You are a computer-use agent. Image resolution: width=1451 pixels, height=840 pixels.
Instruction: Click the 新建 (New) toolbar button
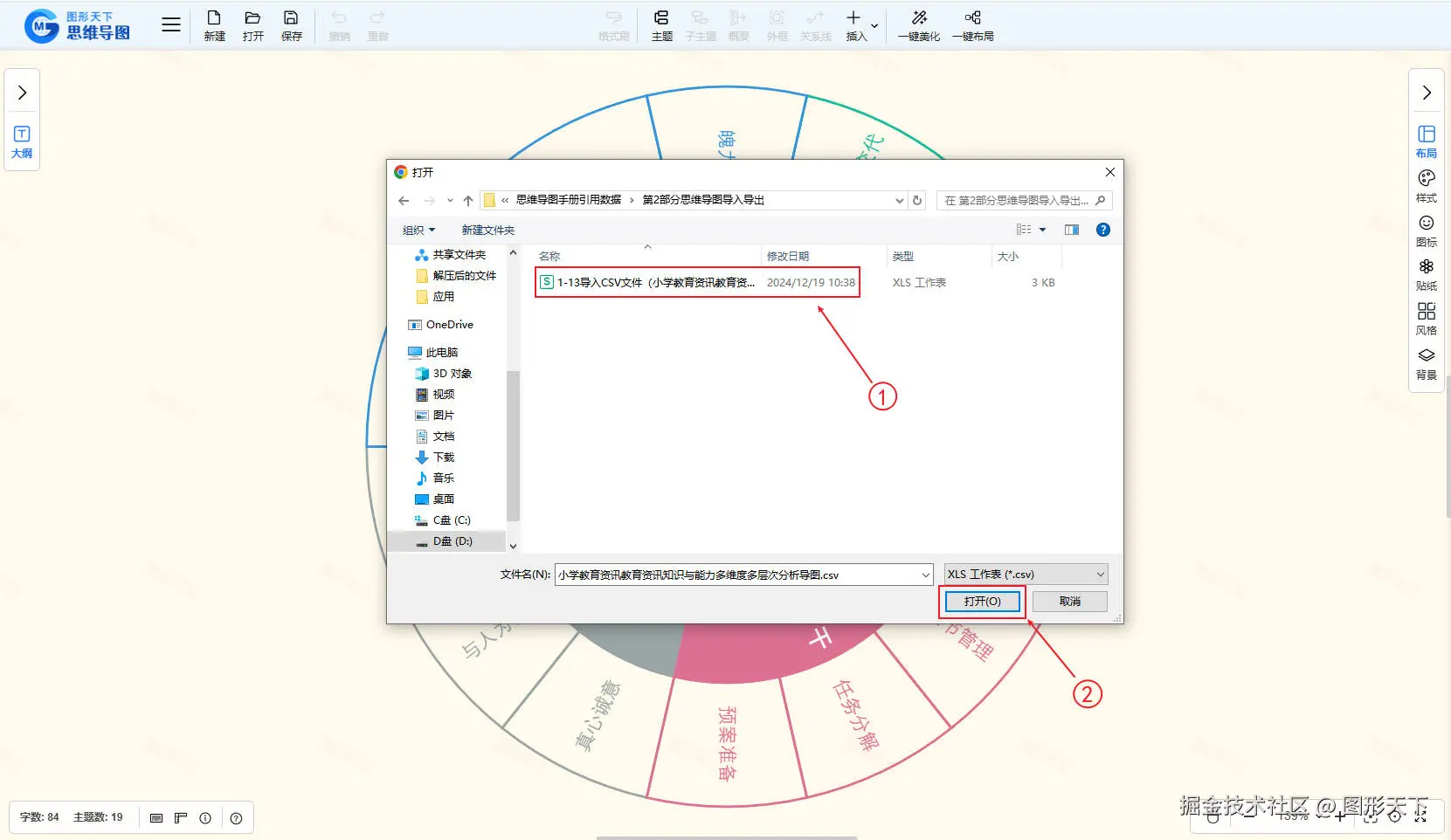point(214,25)
